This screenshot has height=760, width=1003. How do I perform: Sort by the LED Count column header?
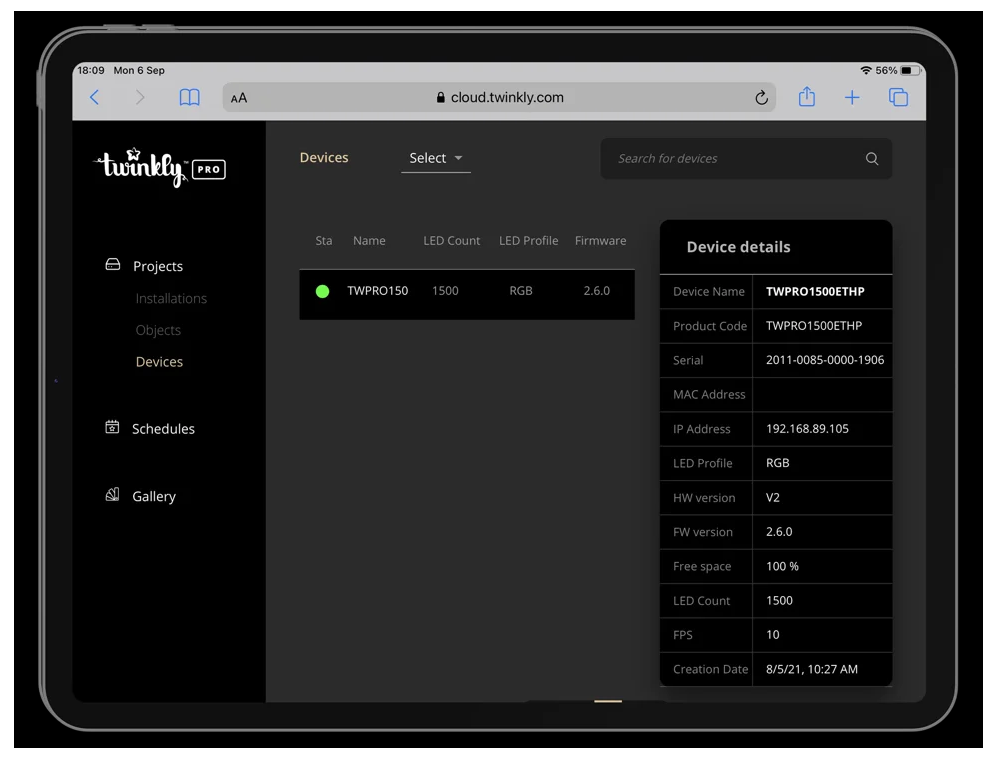click(452, 241)
